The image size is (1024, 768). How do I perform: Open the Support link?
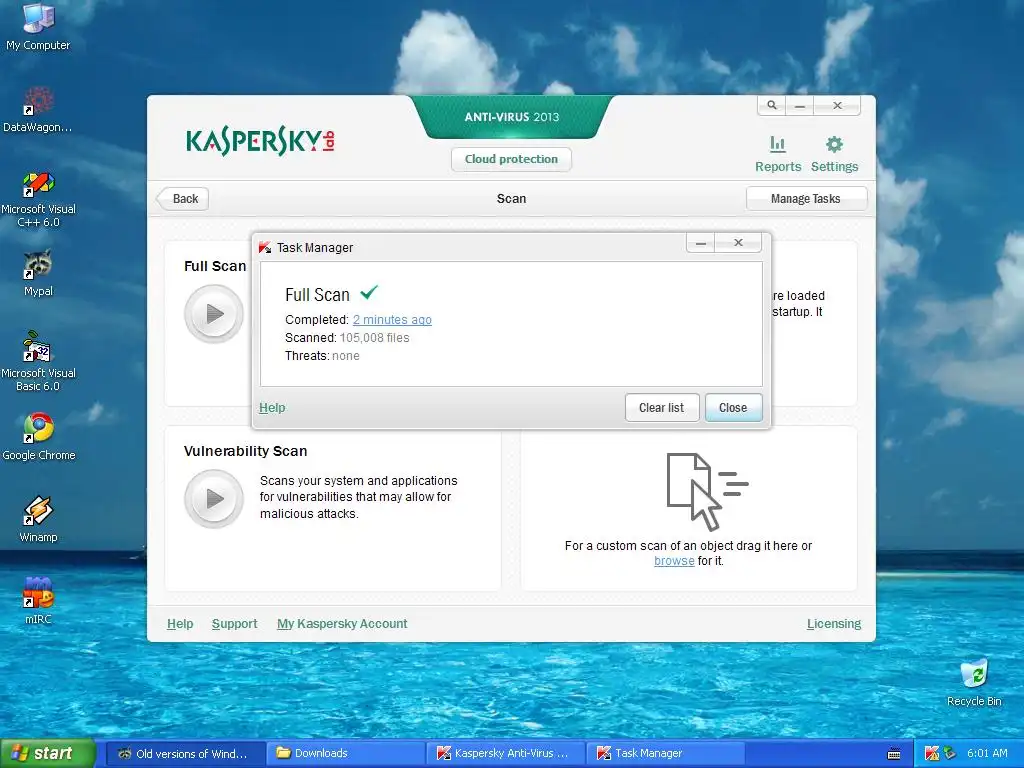pyautogui.click(x=234, y=624)
